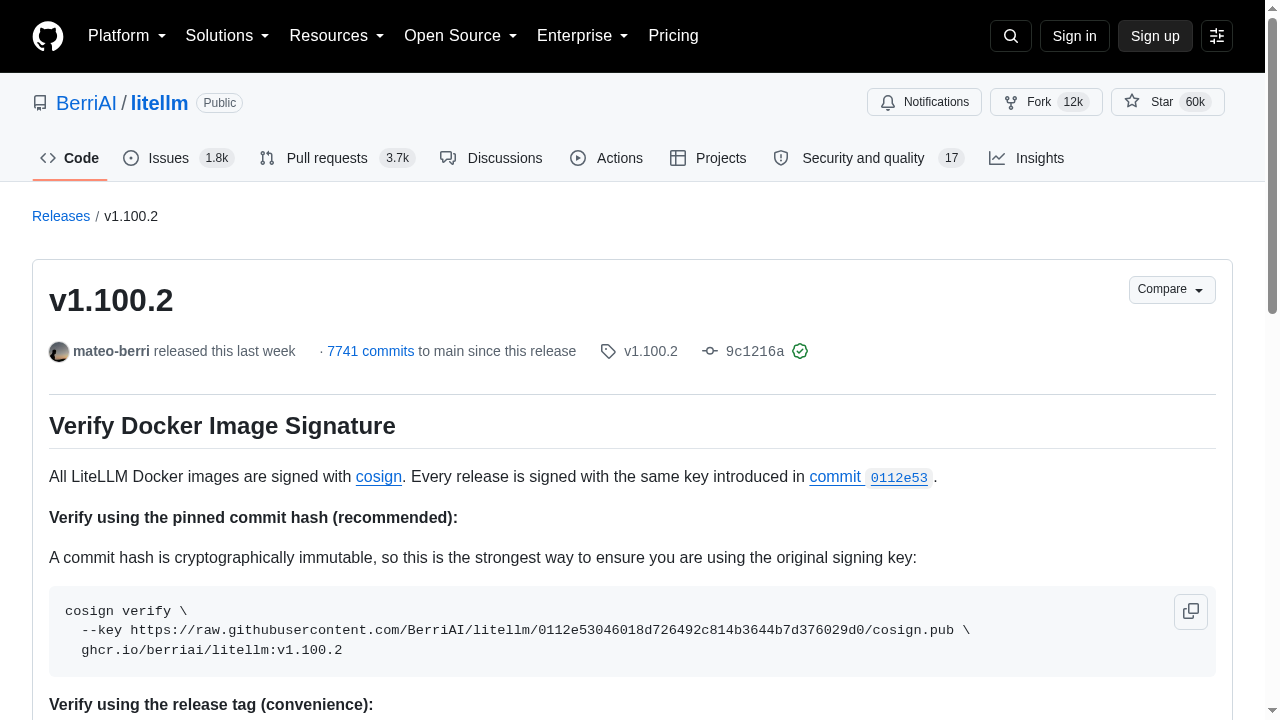1280x720 pixels.
Task: Fork the litellm repository
Action: [x=1046, y=102]
